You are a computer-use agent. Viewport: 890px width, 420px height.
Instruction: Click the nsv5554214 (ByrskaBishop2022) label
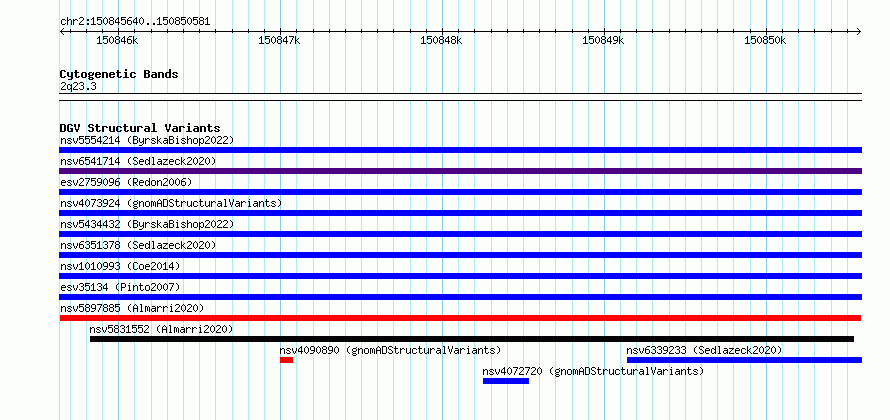147,140
